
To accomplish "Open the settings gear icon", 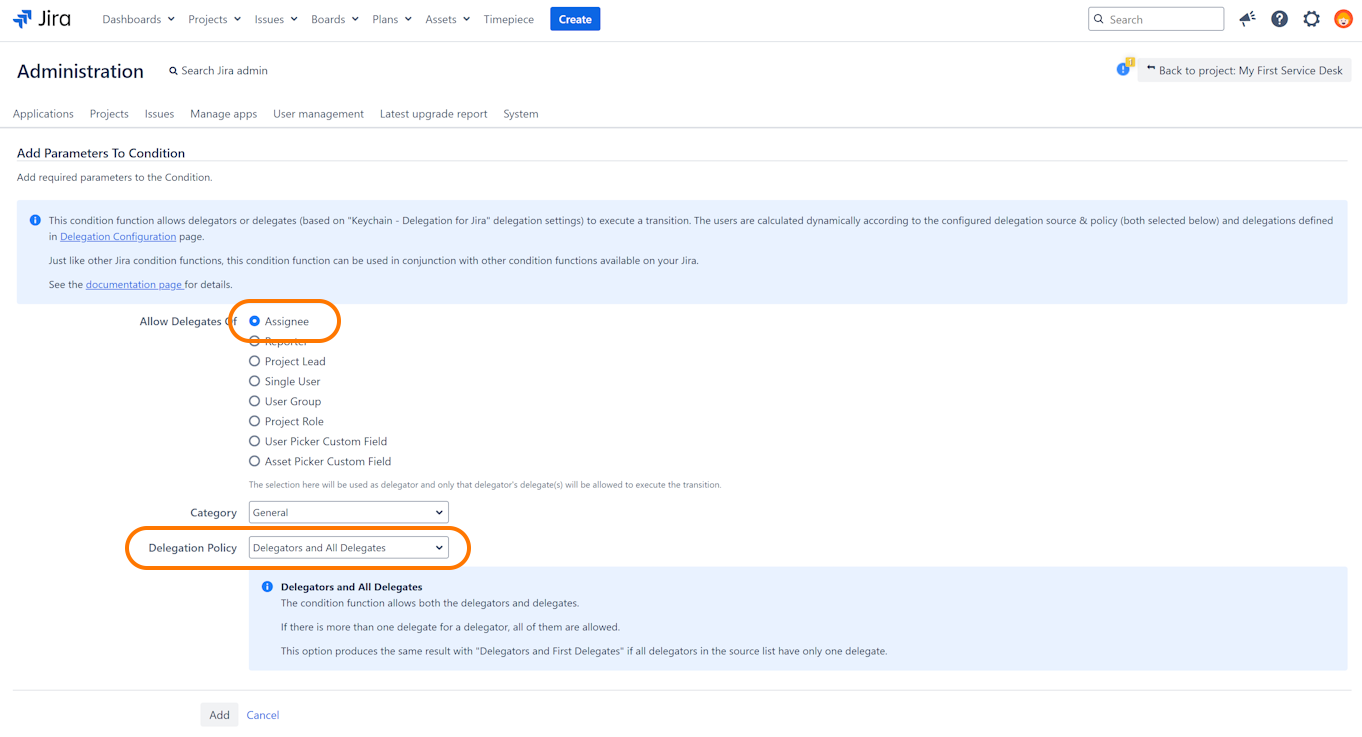I will (1311, 19).
